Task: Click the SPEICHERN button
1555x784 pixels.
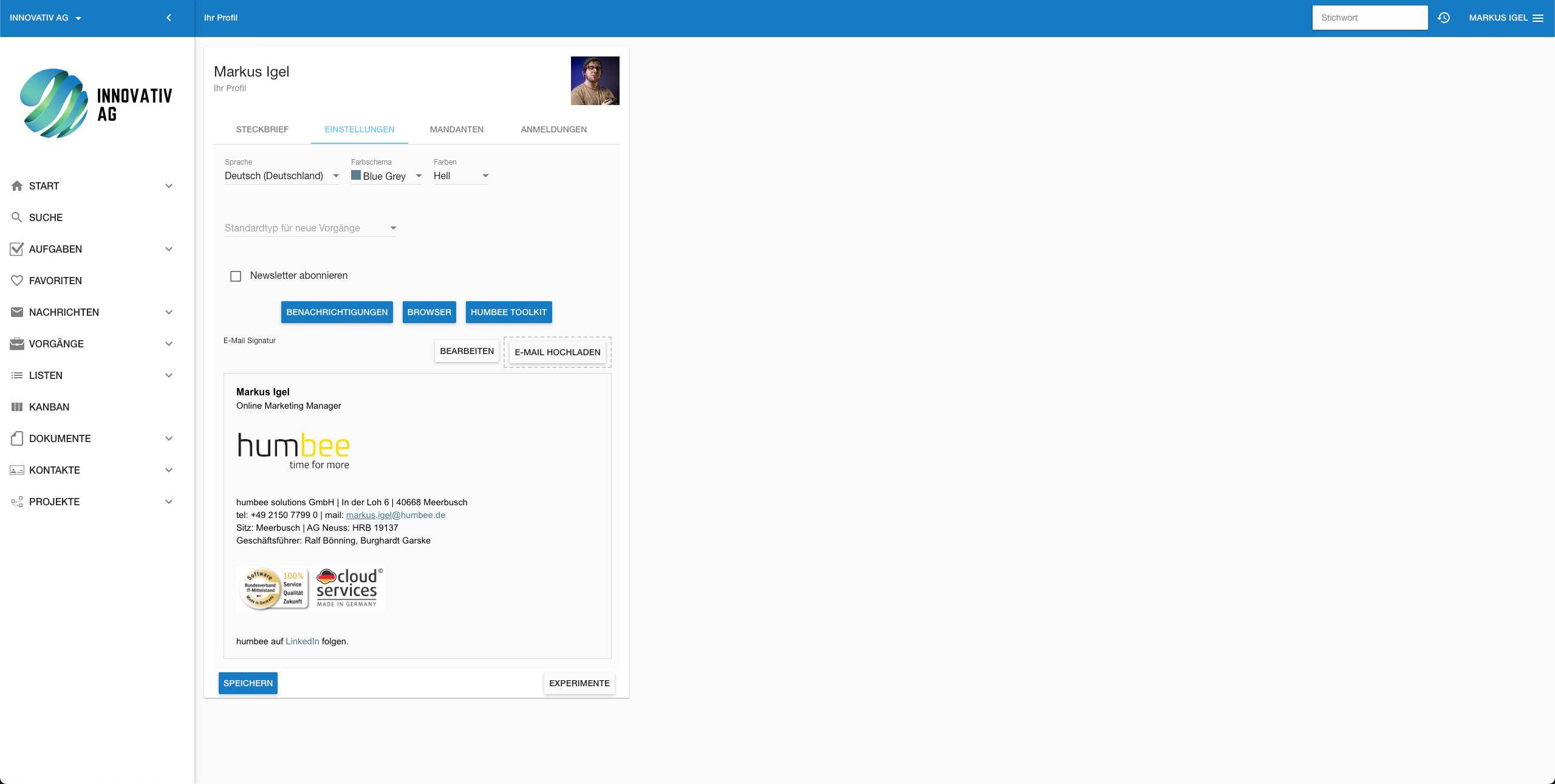Action: coord(247,683)
